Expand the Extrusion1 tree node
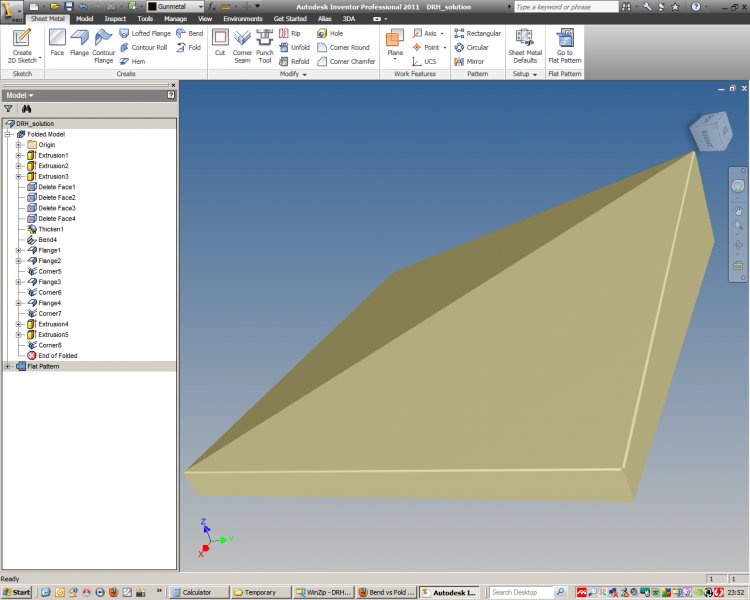This screenshot has height=600, width=750. tap(18, 156)
